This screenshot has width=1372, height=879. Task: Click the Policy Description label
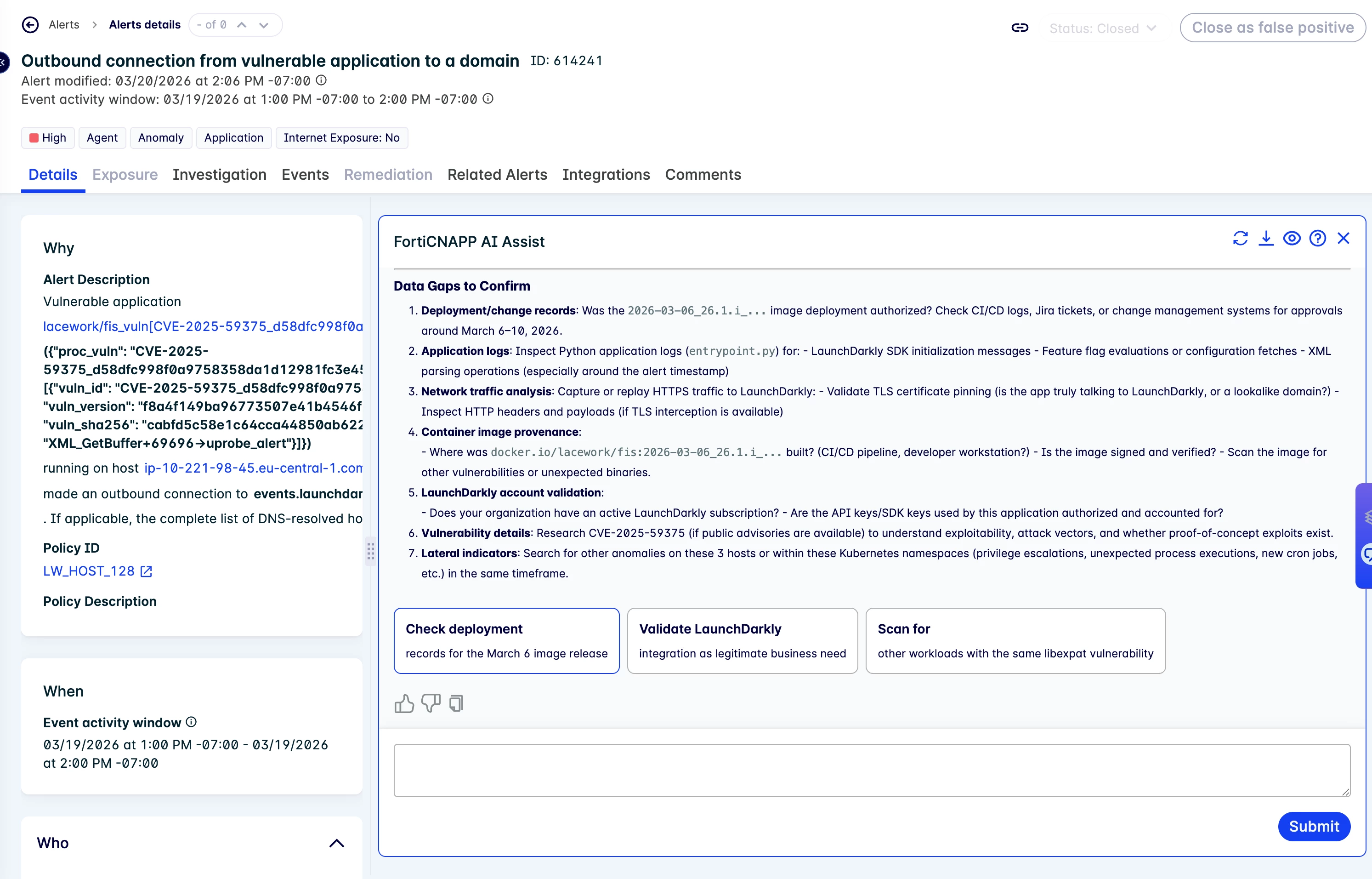100,602
